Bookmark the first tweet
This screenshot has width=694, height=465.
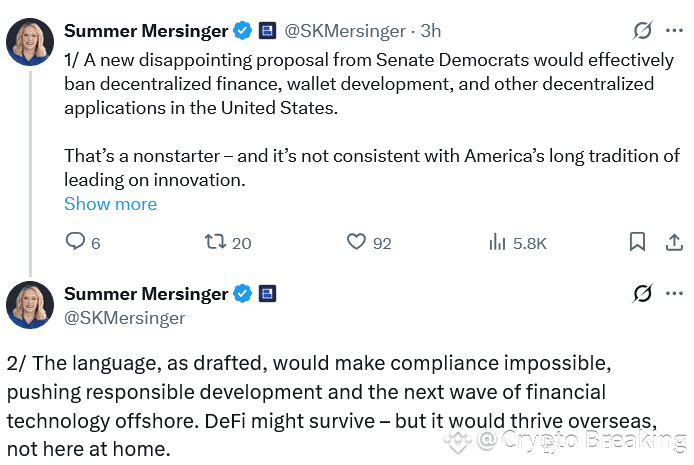[637, 242]
